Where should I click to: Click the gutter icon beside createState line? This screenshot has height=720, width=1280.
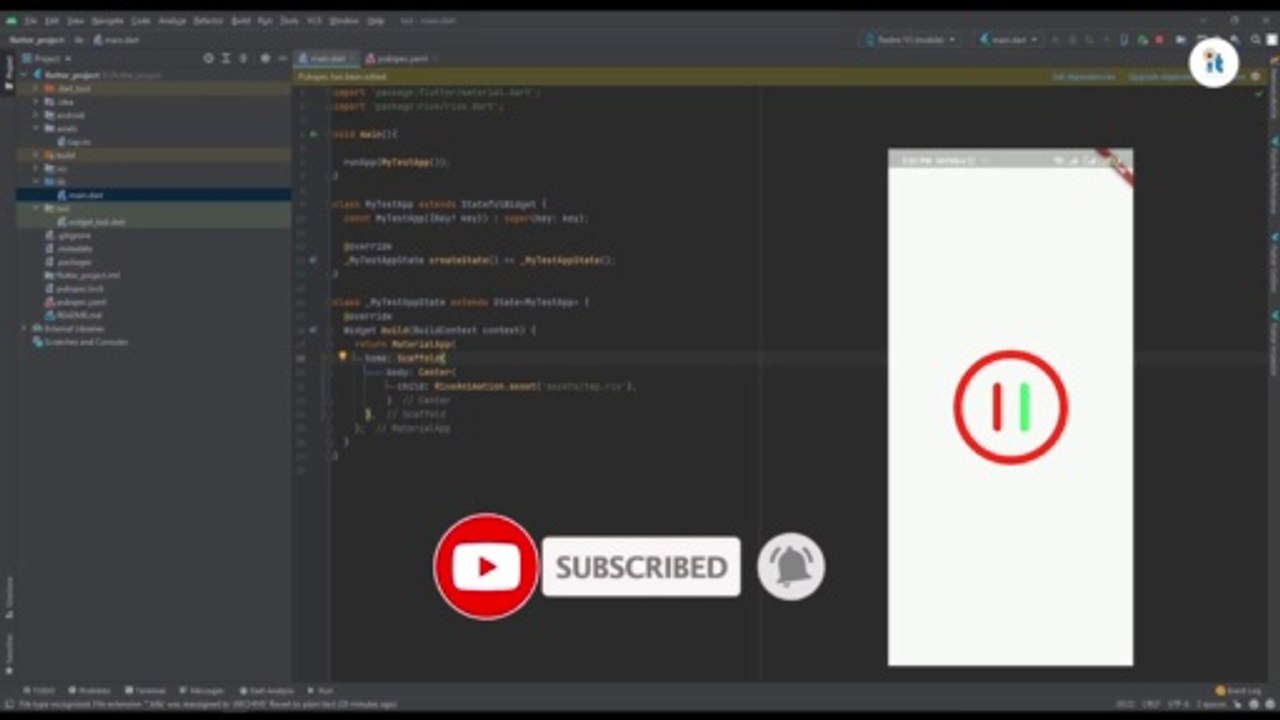click(x=313, y=260)
